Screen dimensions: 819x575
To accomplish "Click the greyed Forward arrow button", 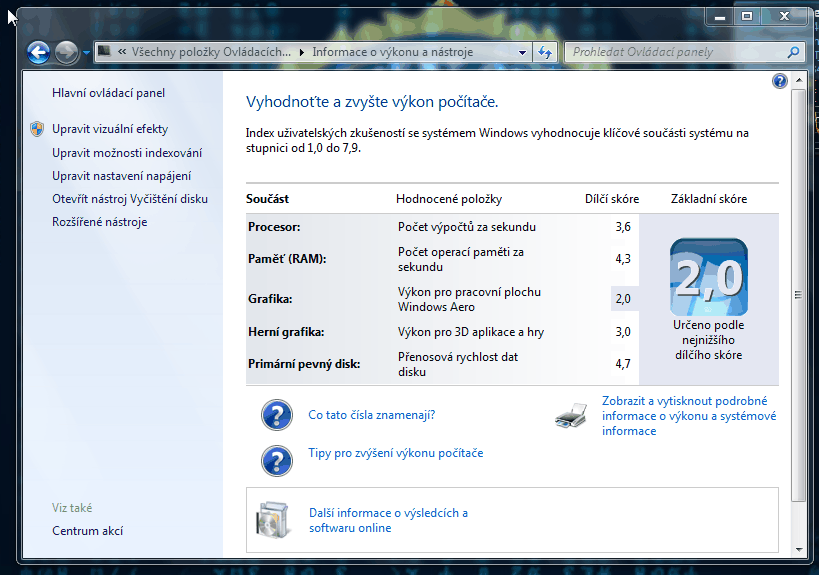I will (66, 52).
